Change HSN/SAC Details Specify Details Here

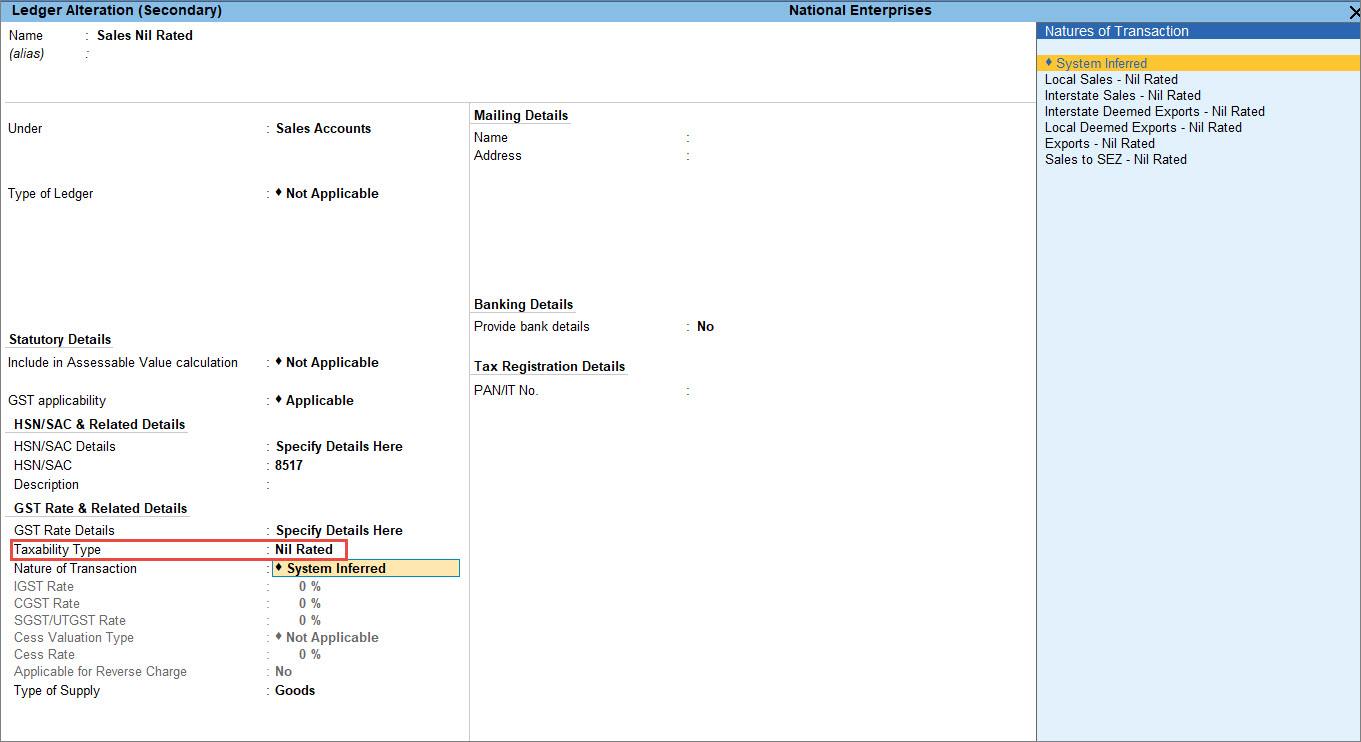[339, 446]
